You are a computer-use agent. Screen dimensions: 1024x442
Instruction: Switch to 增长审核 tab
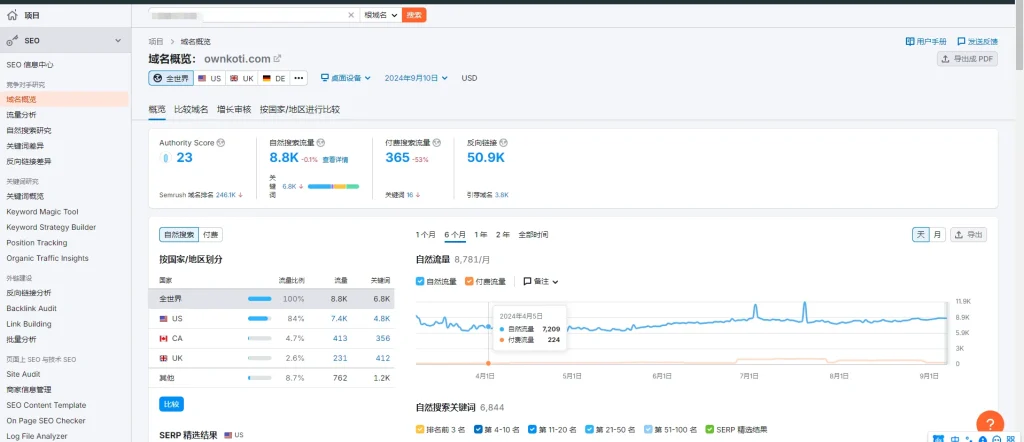tap(234, 109)
